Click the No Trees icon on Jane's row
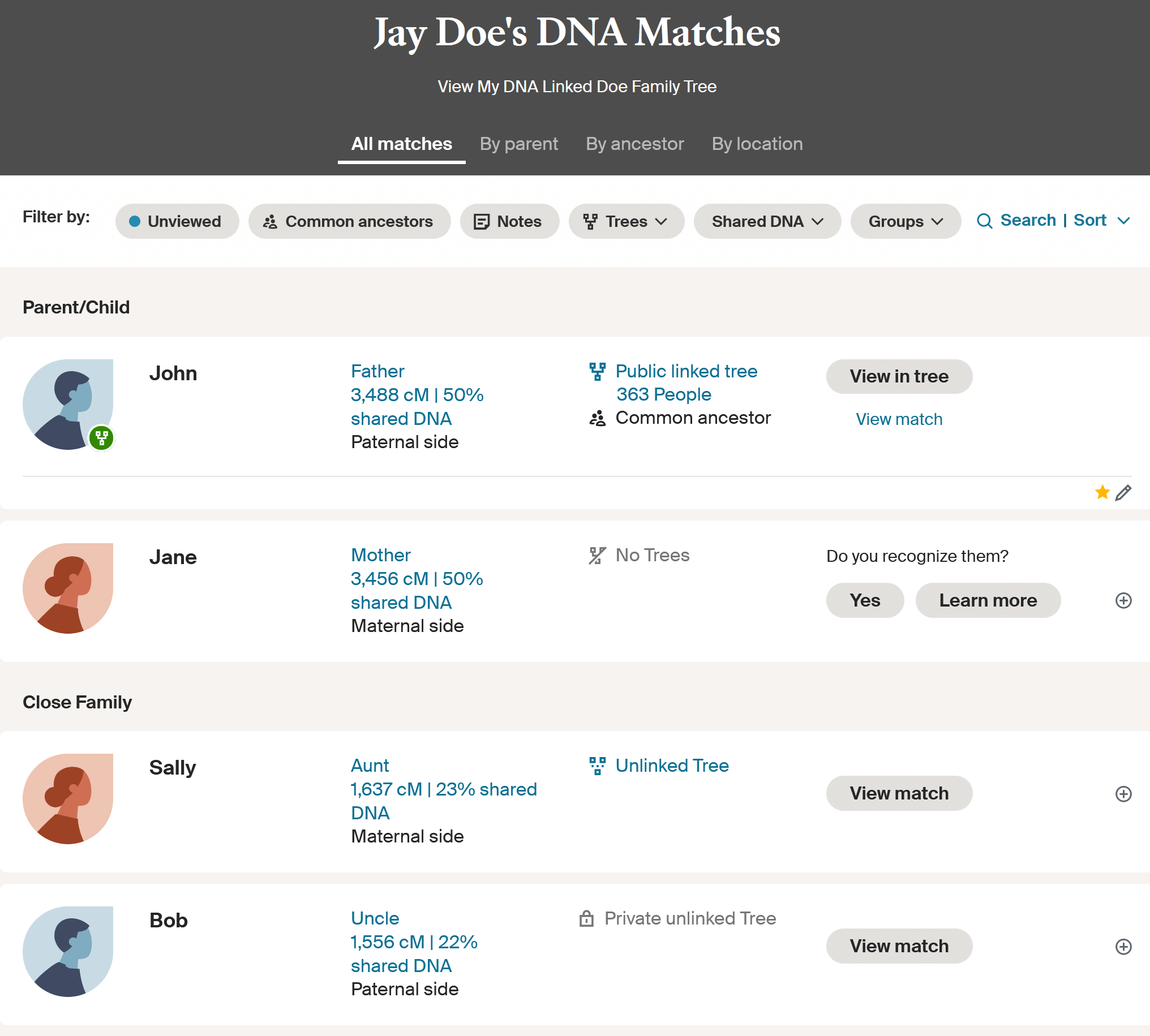 [x=598, y=555]
